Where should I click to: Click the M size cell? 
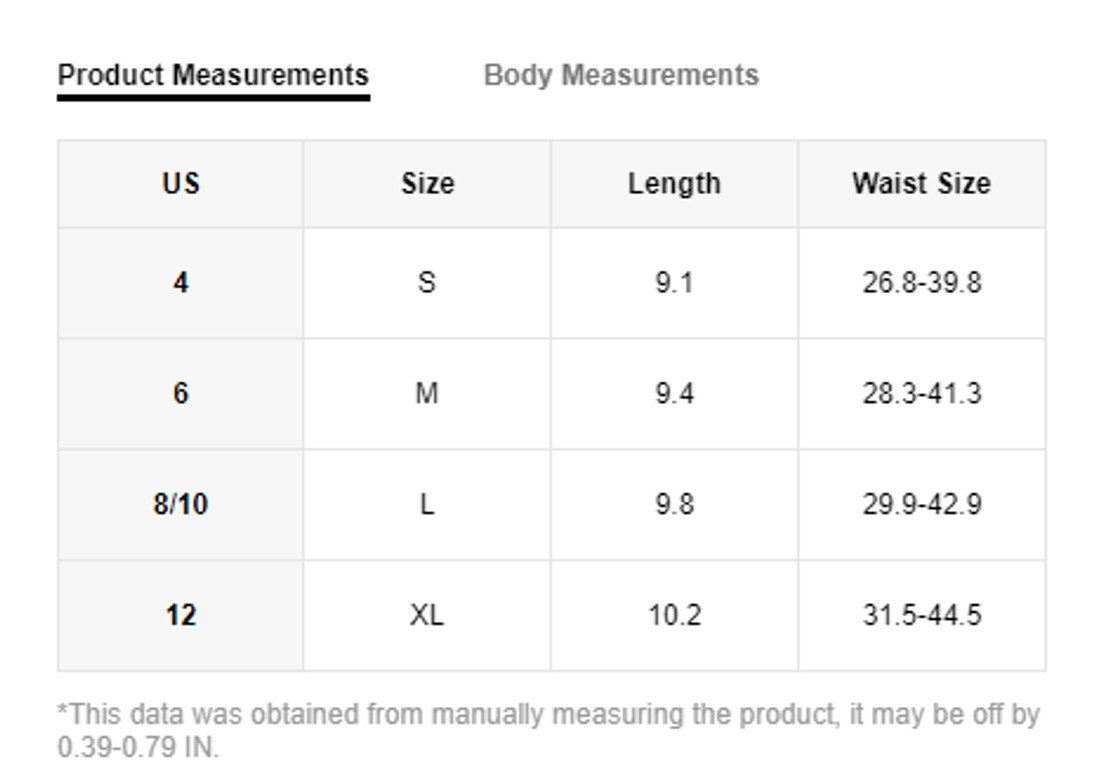[x=427, y=393]
